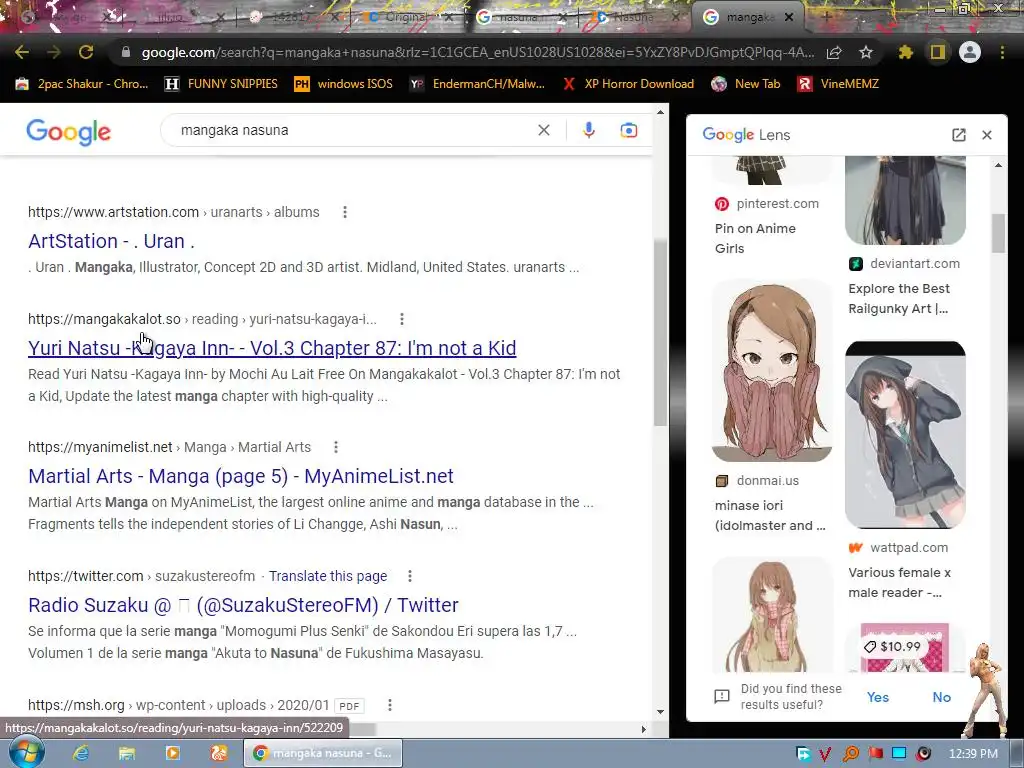Open the ArtStation - . Uran . result
1024x768 pixels.
click(x=112, y=241)
